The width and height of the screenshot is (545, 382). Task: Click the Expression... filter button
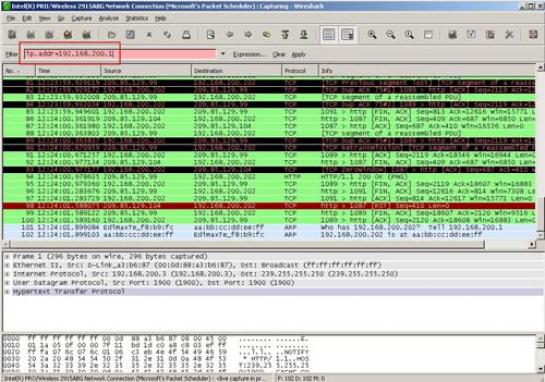point(249,55)
